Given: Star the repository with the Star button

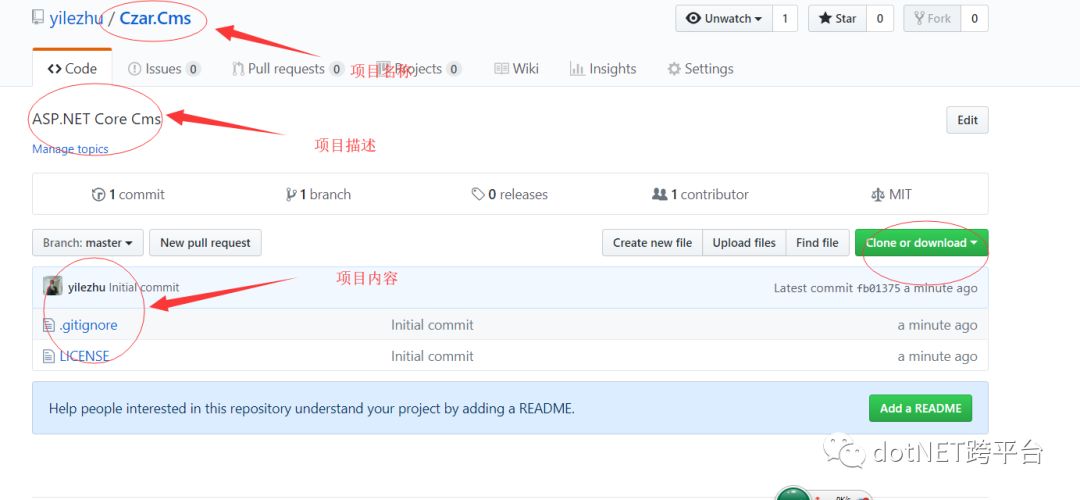Looking at the screenshot, I should point(838,19).
